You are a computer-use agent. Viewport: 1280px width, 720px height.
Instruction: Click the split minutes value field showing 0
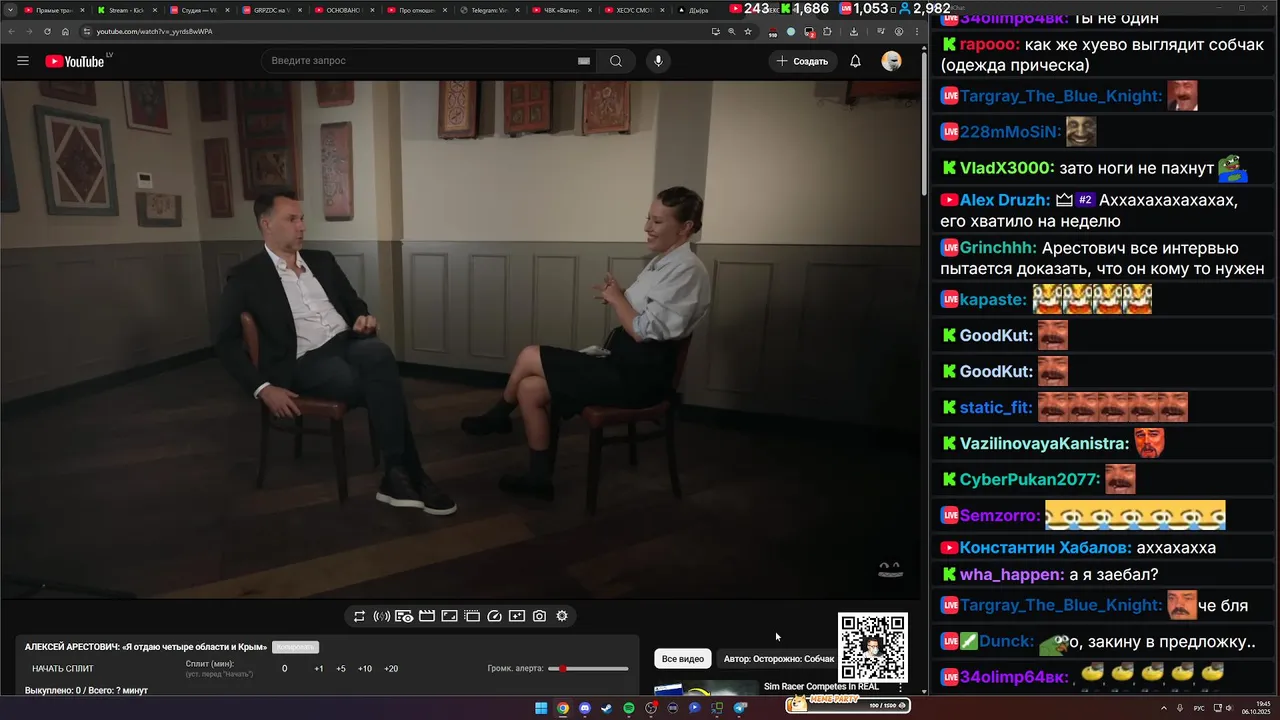(x=285, y=669)
